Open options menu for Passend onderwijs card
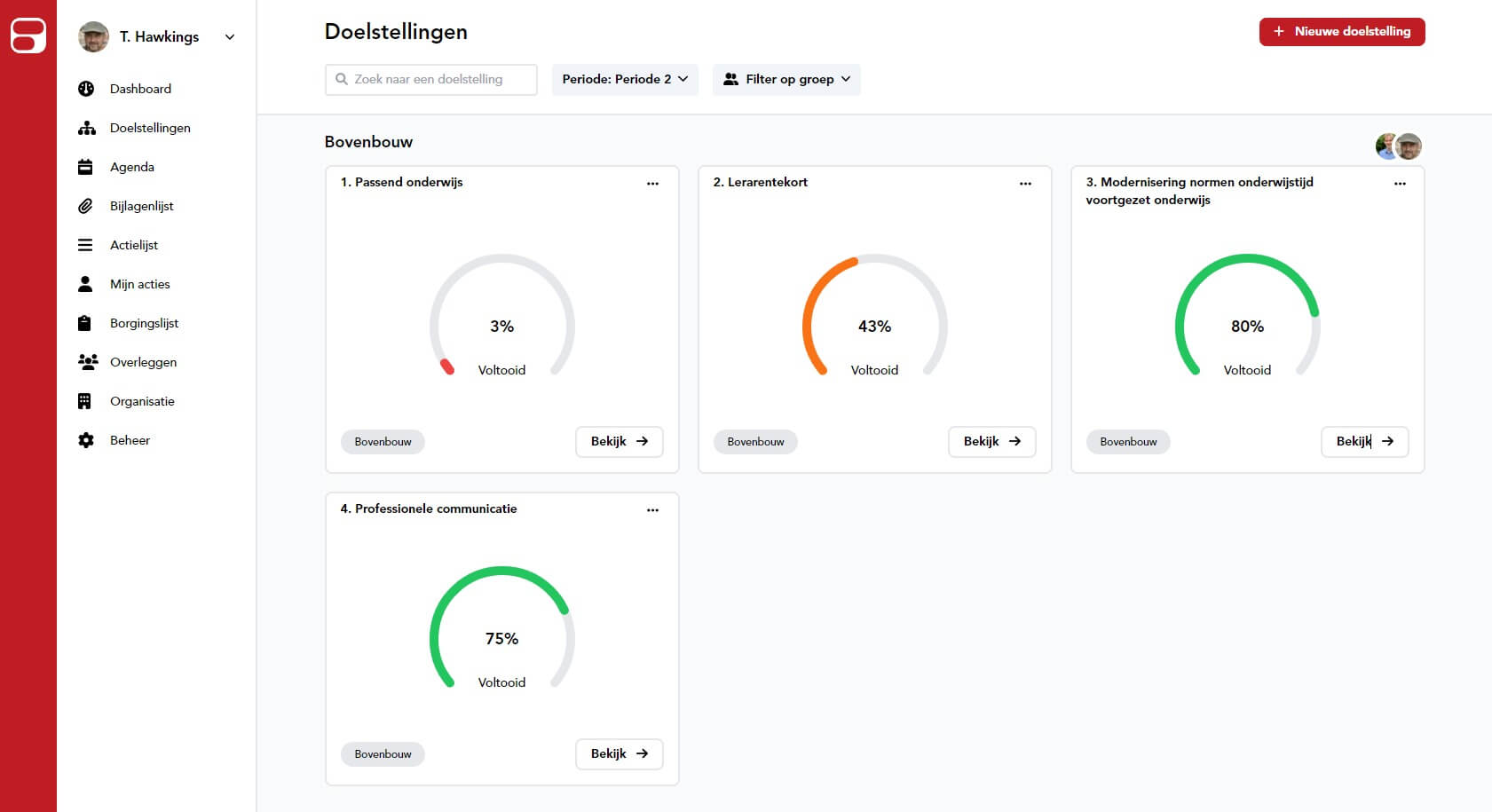The width and height of the screenshot is (1492, 812). point(652,184)
